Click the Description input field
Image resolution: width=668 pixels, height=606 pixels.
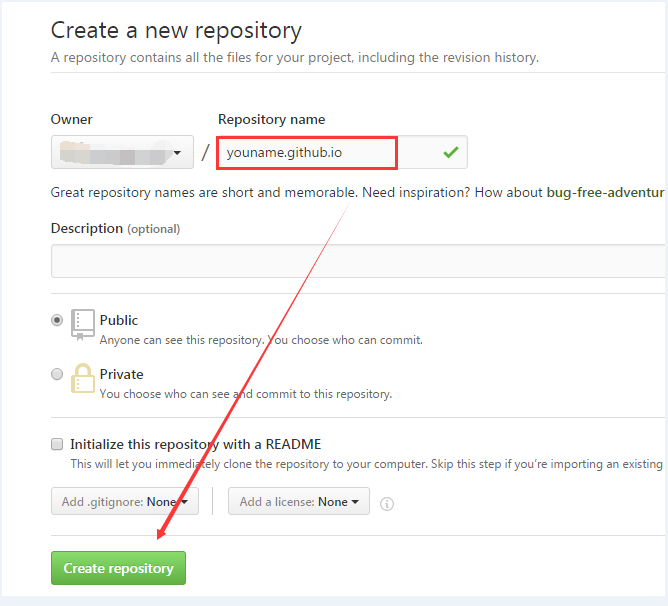pyautogui.click(x=358, y=261)
